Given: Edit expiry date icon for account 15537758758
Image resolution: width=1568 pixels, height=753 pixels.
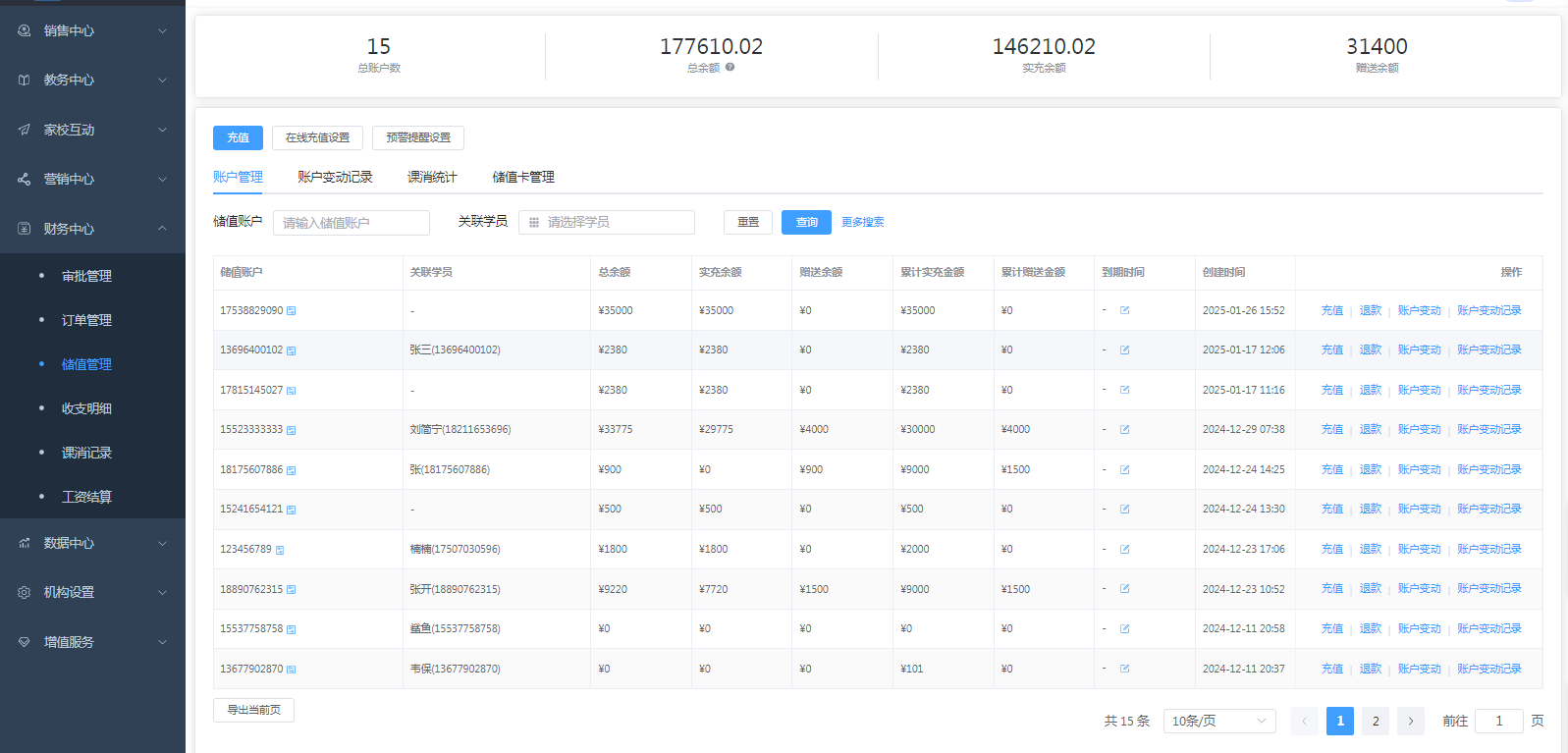Looking at the screenshot, I should 1125,628.
